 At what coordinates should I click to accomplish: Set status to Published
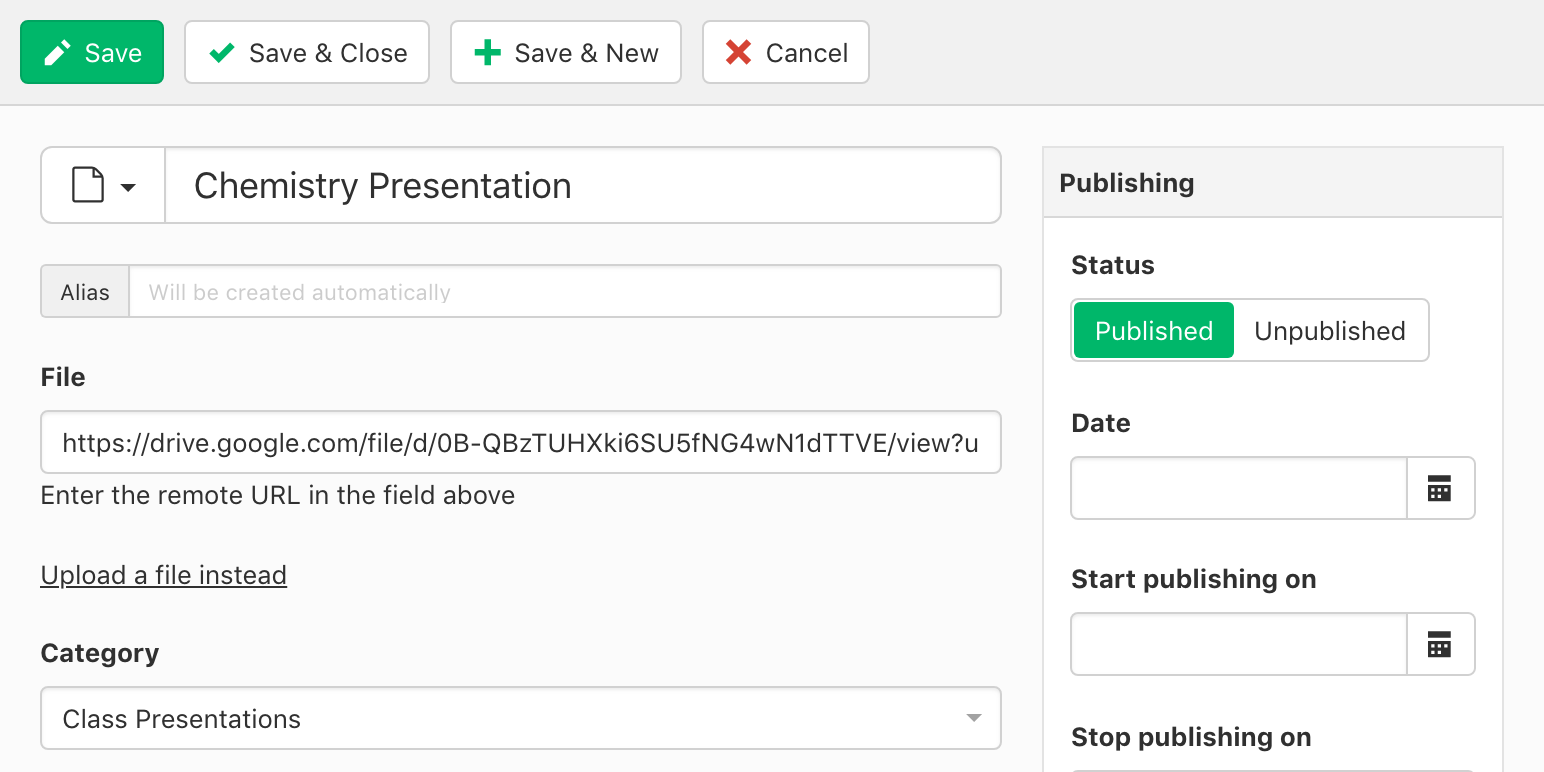pyautogui.click(x=1153, y=331)
